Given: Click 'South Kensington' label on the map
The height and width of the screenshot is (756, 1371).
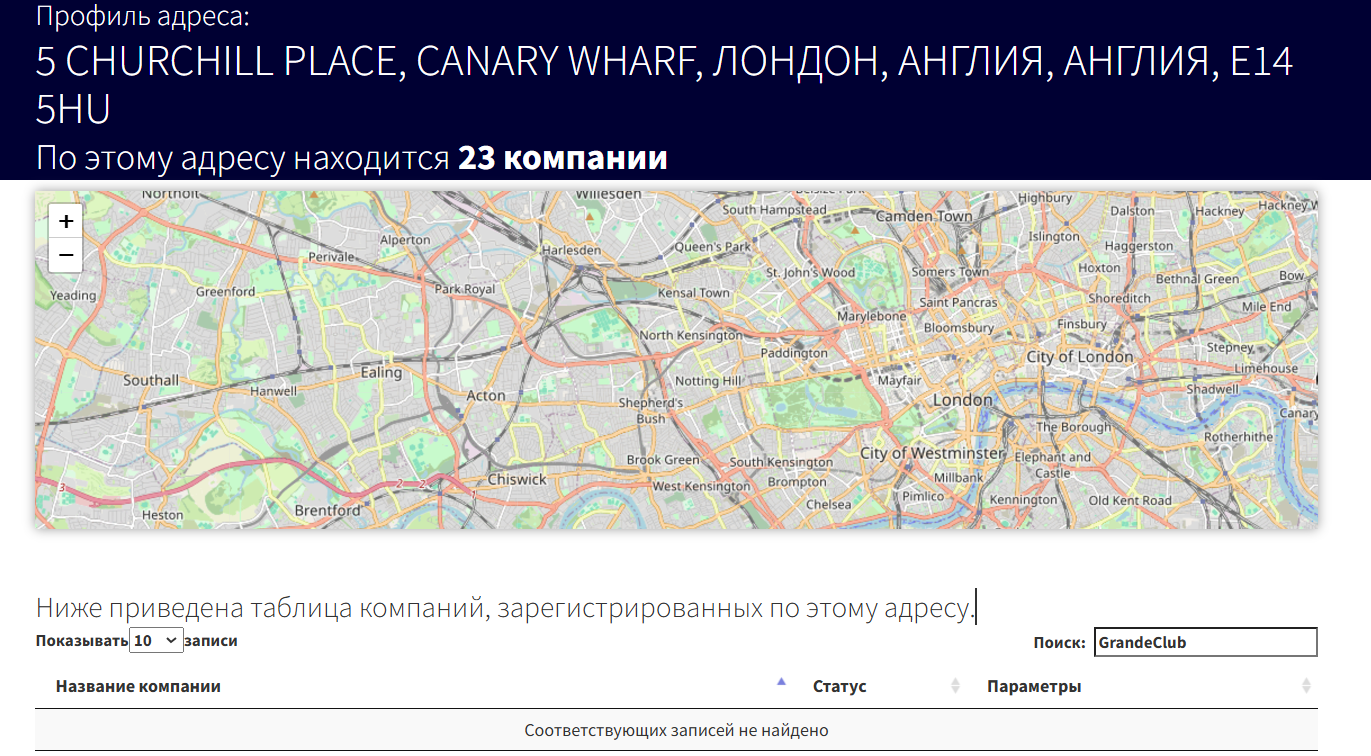Looking at the screenshot, I should tap(781, 462).
